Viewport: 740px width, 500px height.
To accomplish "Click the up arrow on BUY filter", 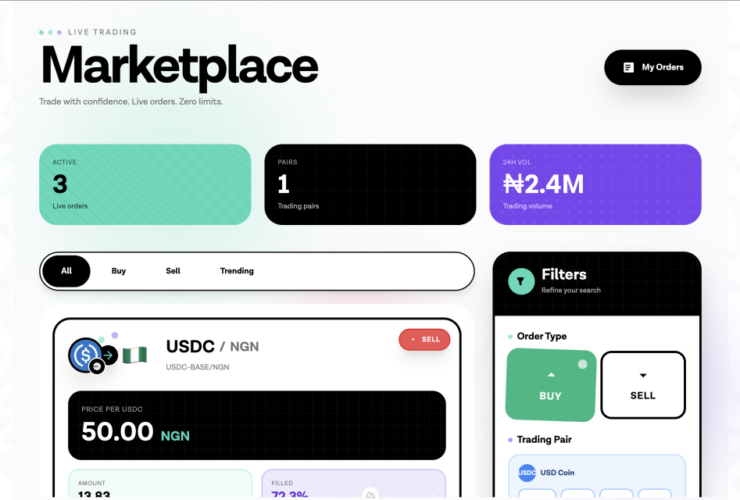I will [550, 375].
